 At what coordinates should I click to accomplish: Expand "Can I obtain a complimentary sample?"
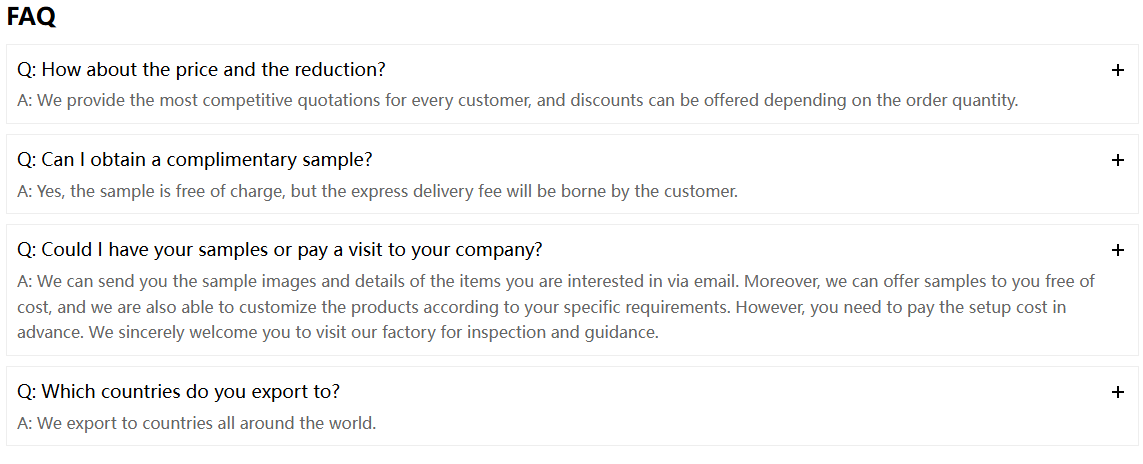tap(195, 160)
